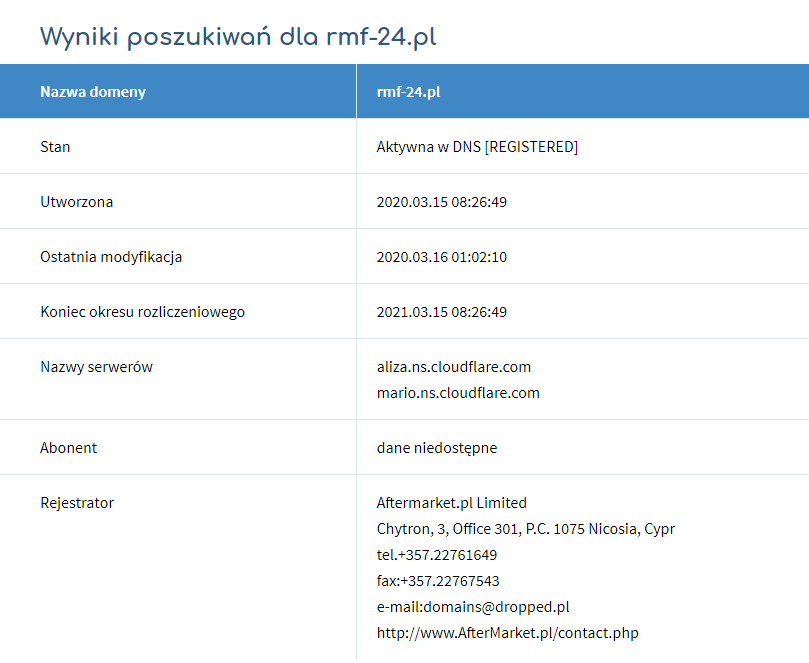The height and width of the screenshot is (663, 809).
Task: Click creation date '2020.03.15 08:26:49'
Action: coord(442,202)
